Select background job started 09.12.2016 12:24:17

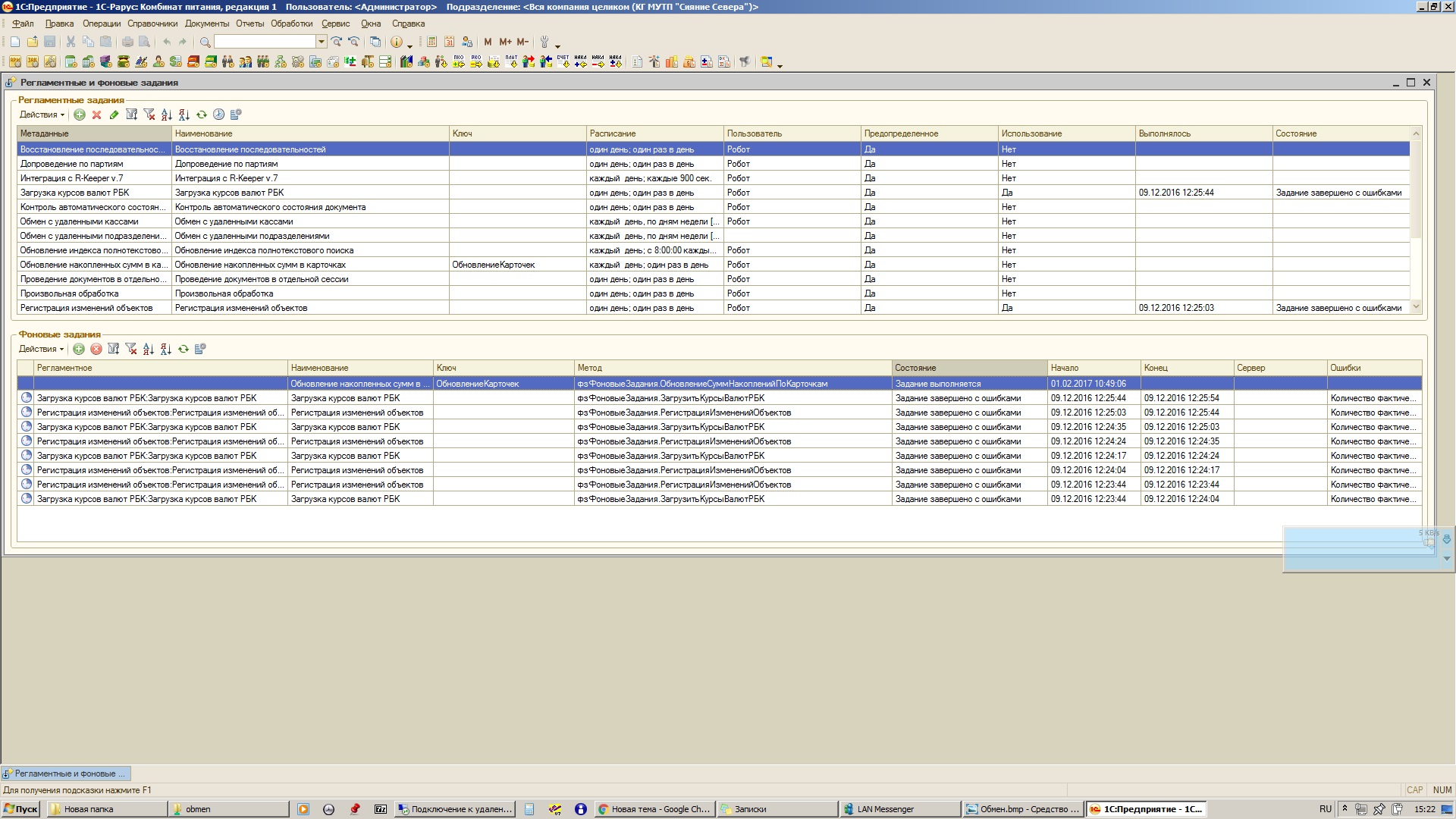pos(720,456)
